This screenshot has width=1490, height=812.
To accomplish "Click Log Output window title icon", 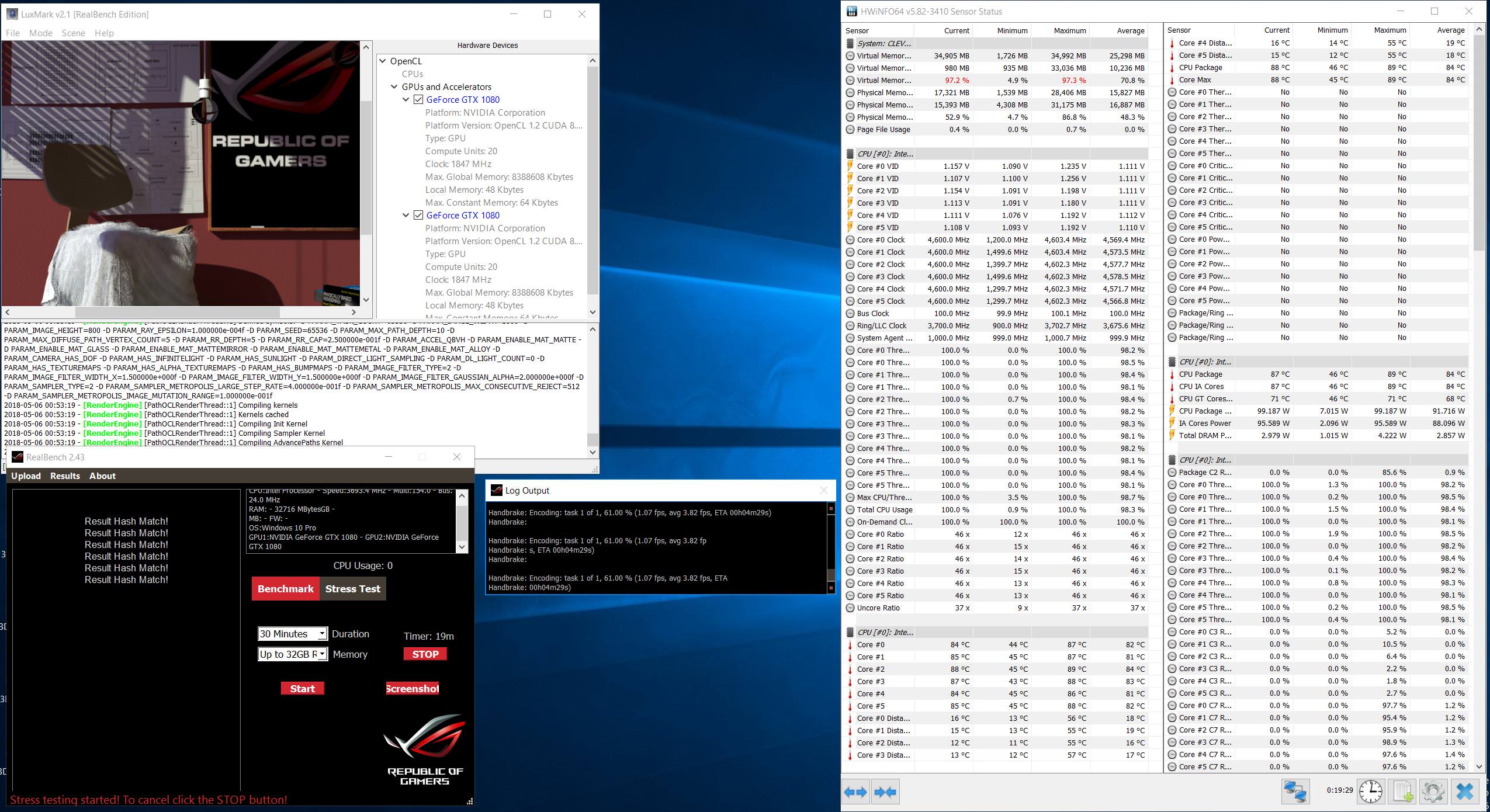I will (496, 490).
